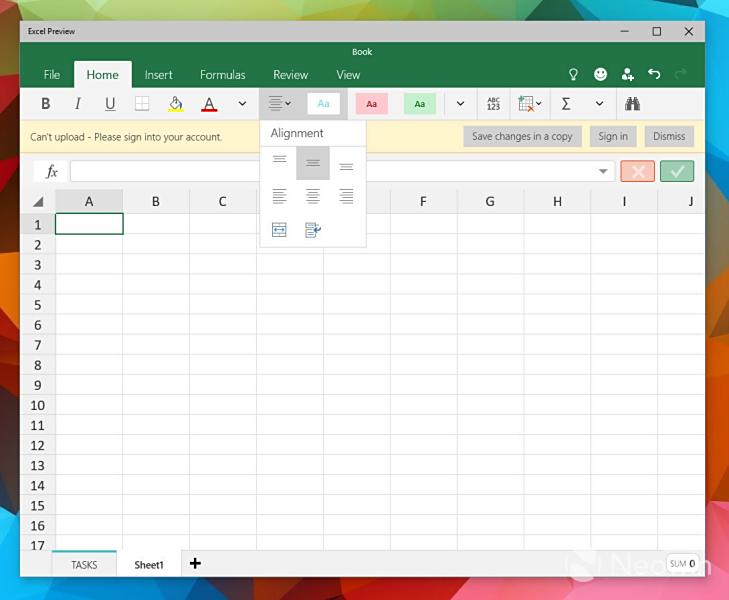
Task: Apply the Normal cell style
Action: pyautogui.click(x=324, y=104)
